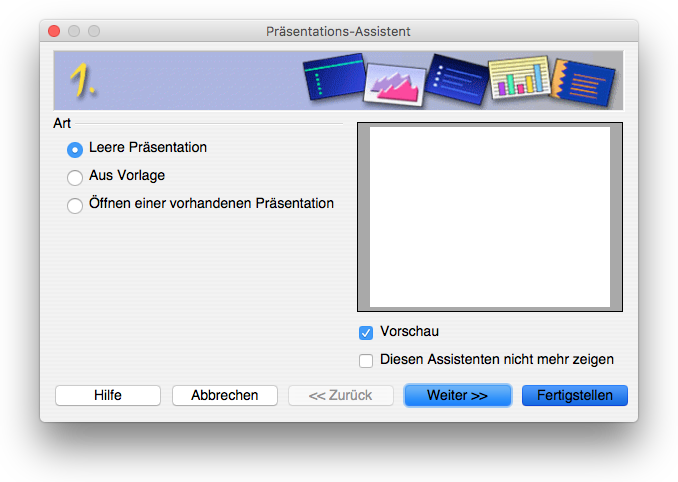Open help with the Hilfe button
The height and width of the screenshot is (482, 678).
(x=108, y=395)
